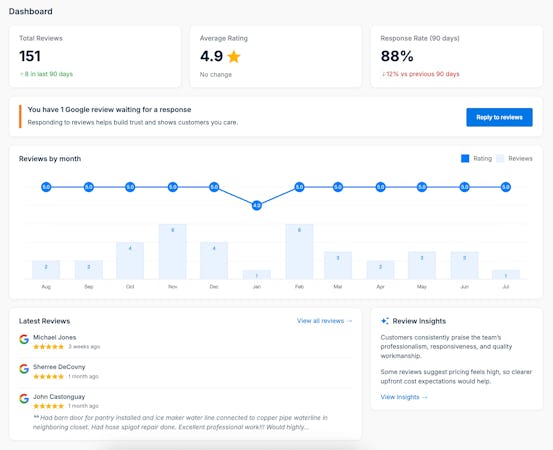This screenshot has height=450, width=553.
Task: Open Michael Jones' review entry
Action: [x=186, y=342]
